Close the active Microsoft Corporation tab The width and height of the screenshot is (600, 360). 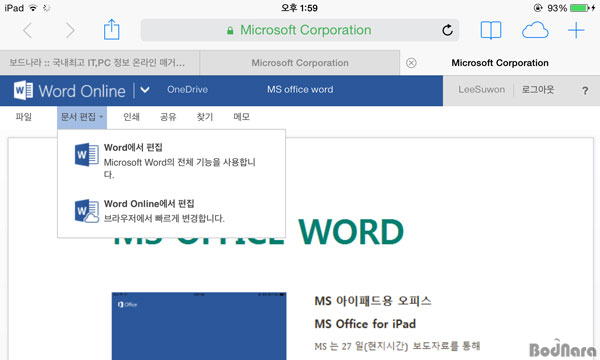(411, 63)
